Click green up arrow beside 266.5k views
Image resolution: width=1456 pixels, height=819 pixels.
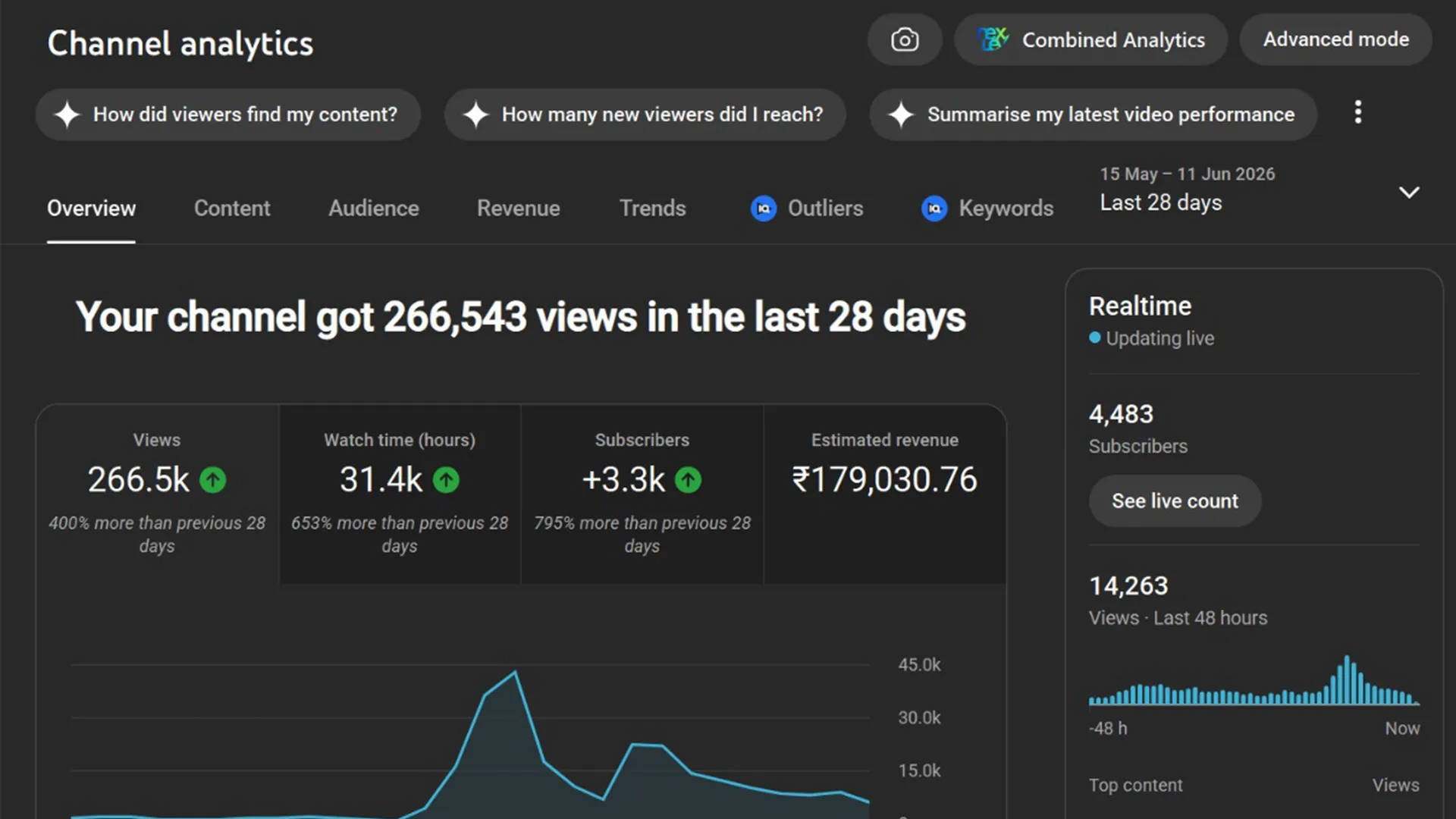213,480
